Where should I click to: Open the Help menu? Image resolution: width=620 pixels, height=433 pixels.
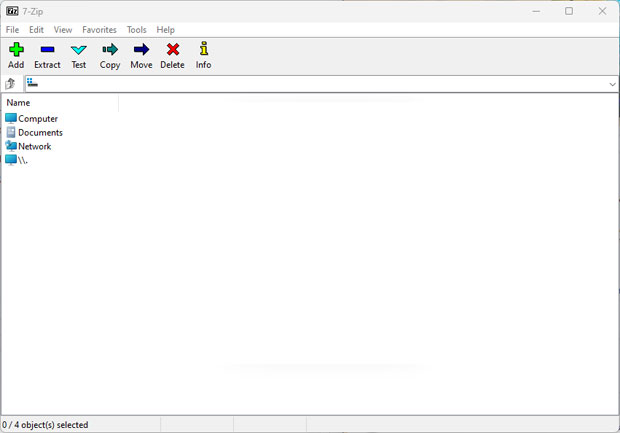click(165, 30)
